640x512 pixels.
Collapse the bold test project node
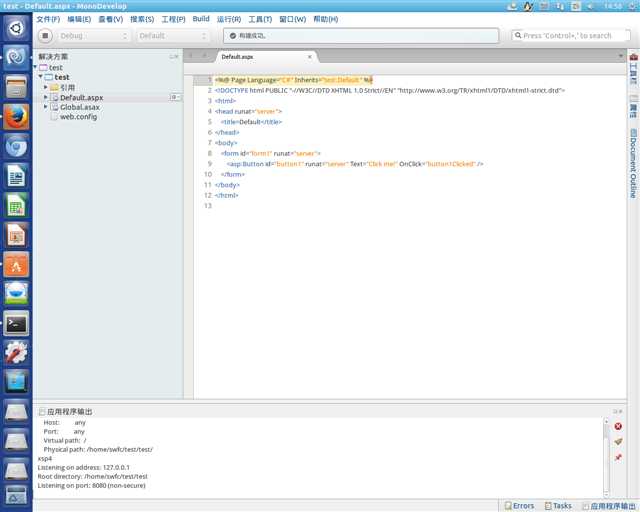tap(41, 76)
